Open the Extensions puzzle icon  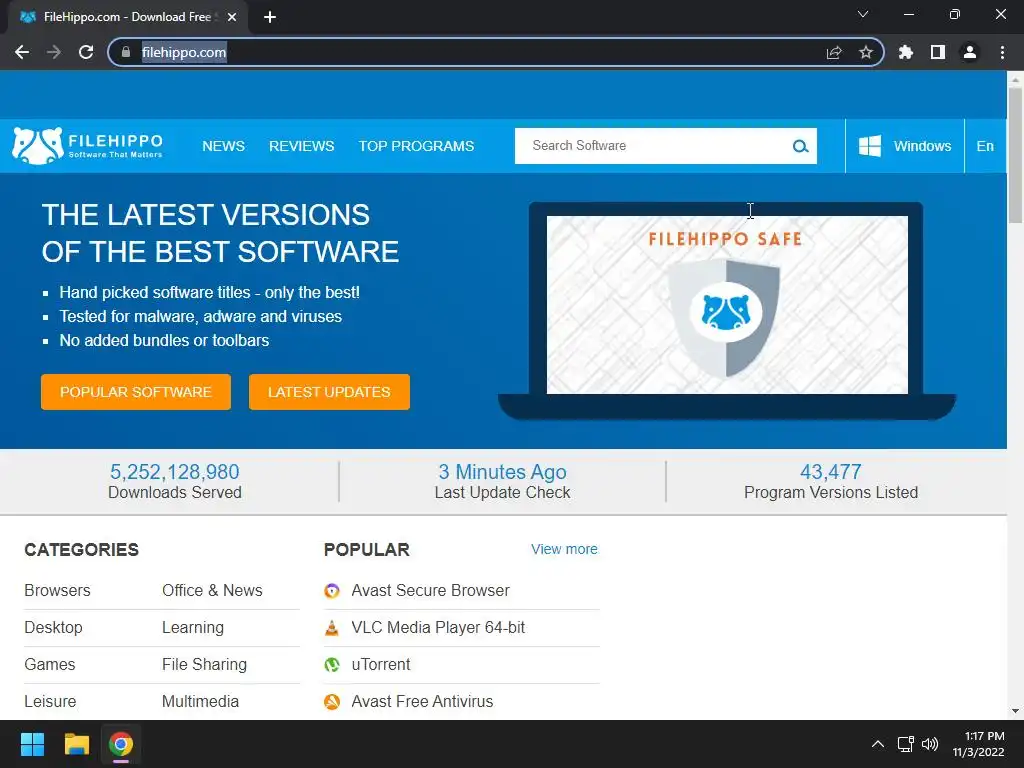tap(906, 52)
